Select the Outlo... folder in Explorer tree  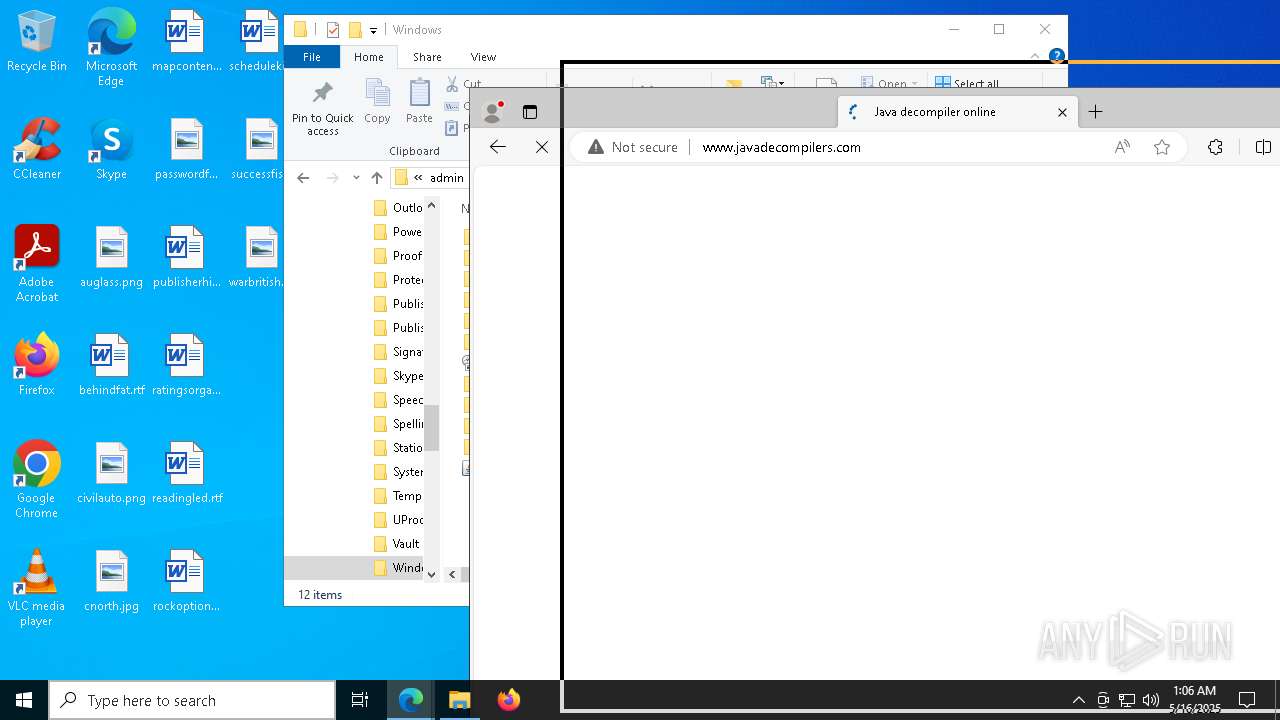(x=397, y=208)
